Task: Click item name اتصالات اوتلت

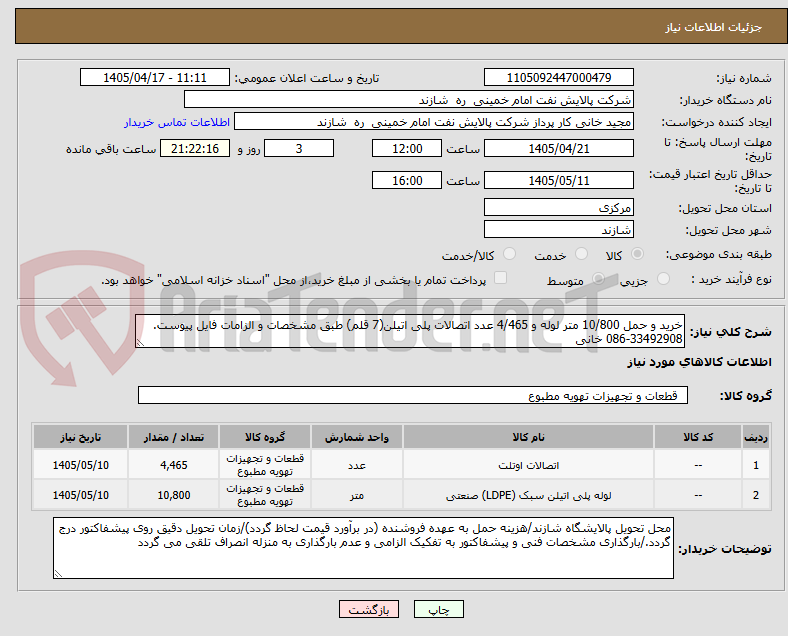Action: [528, 466]
